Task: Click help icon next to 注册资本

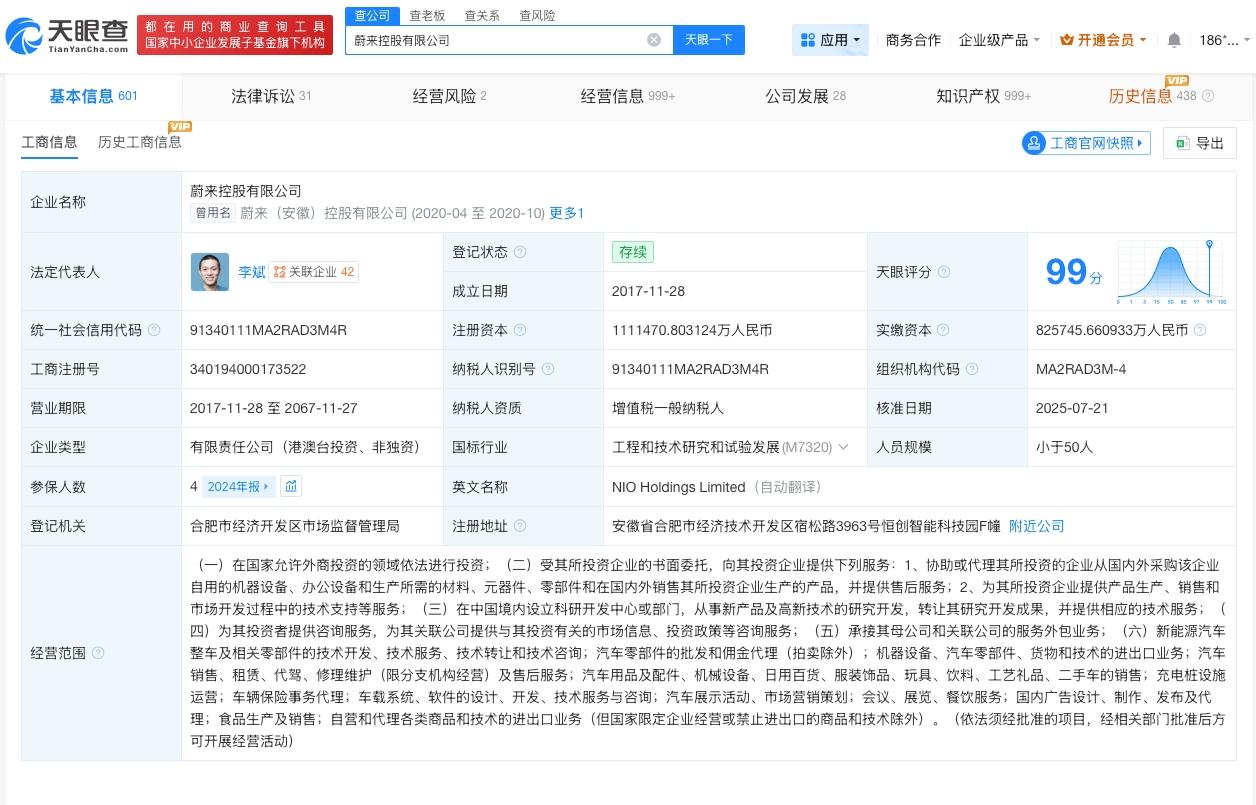Action: (520, 330)
